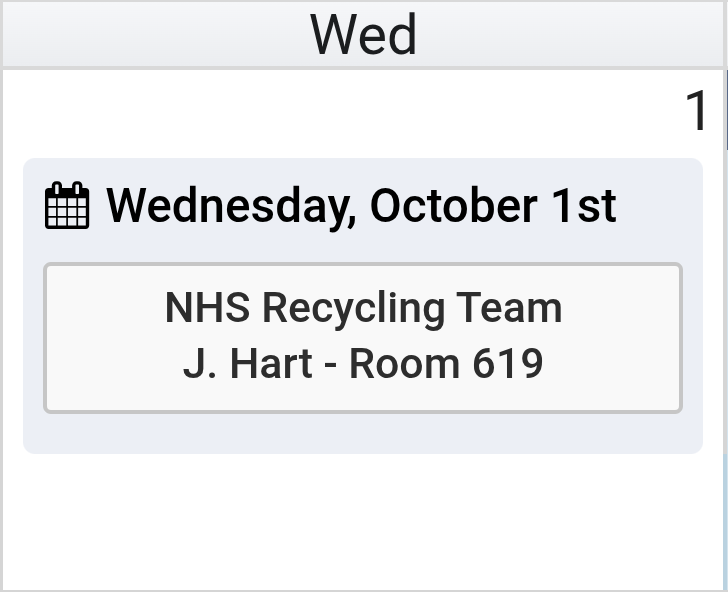
Task: Click the J. Hart name in the event
Action: (x=247, y=364)
